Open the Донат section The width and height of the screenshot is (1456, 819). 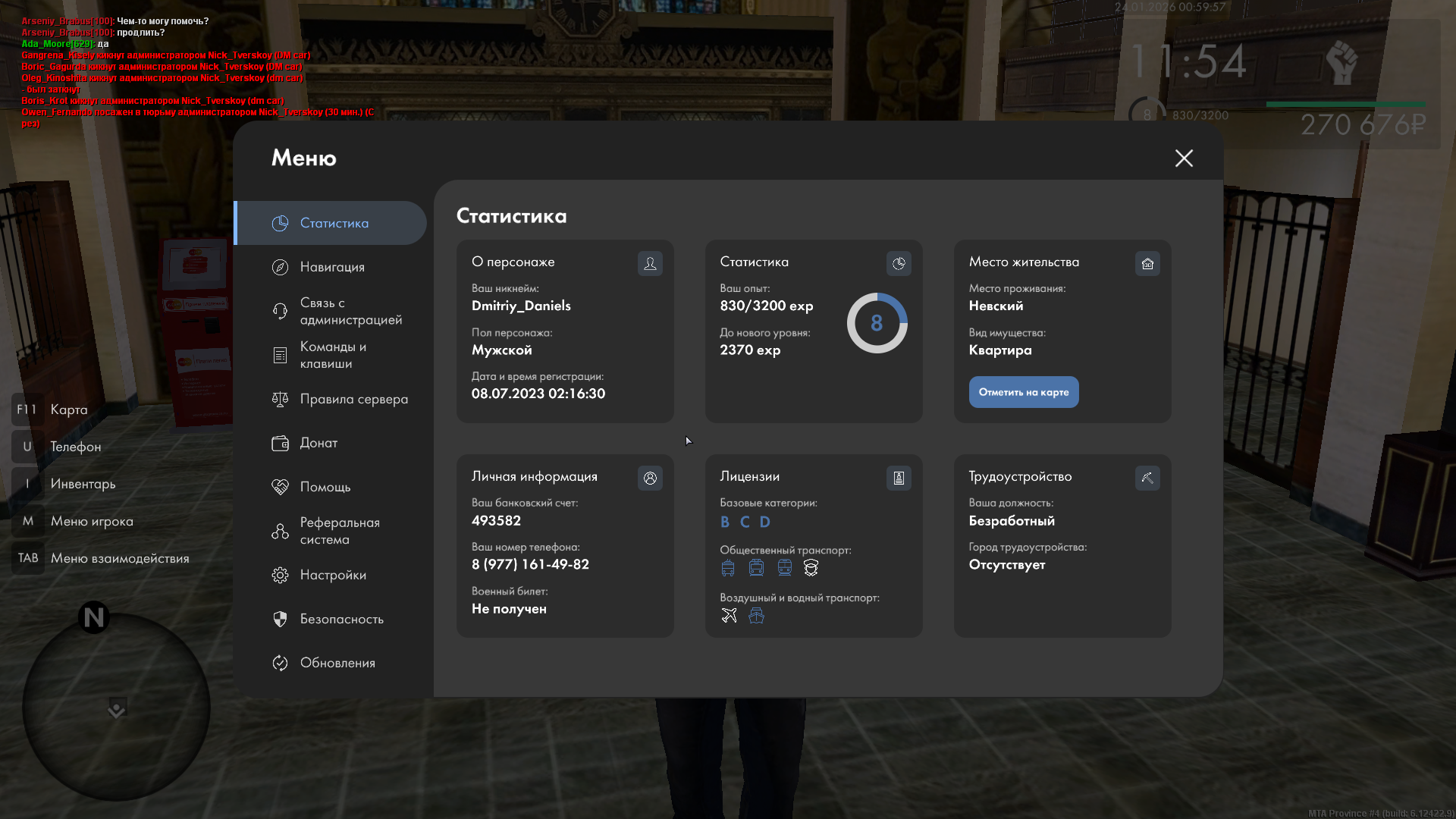pos(318,443)
